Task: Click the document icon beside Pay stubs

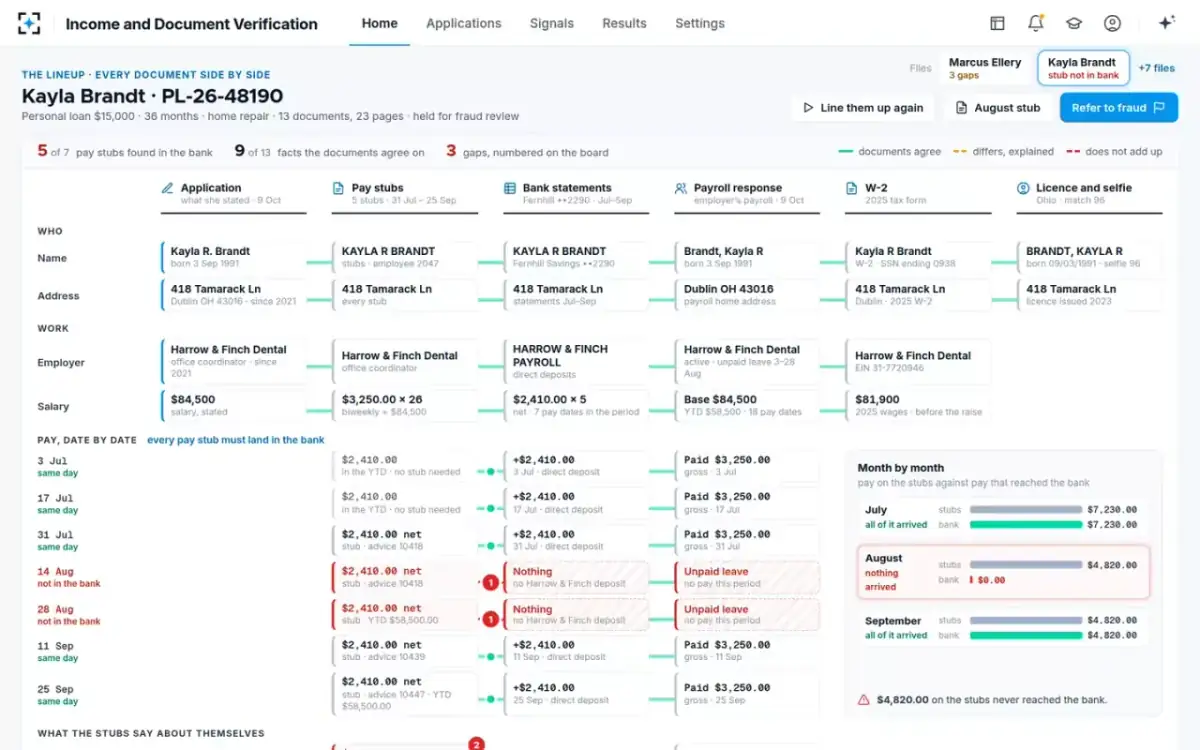Action: [338, 188]
